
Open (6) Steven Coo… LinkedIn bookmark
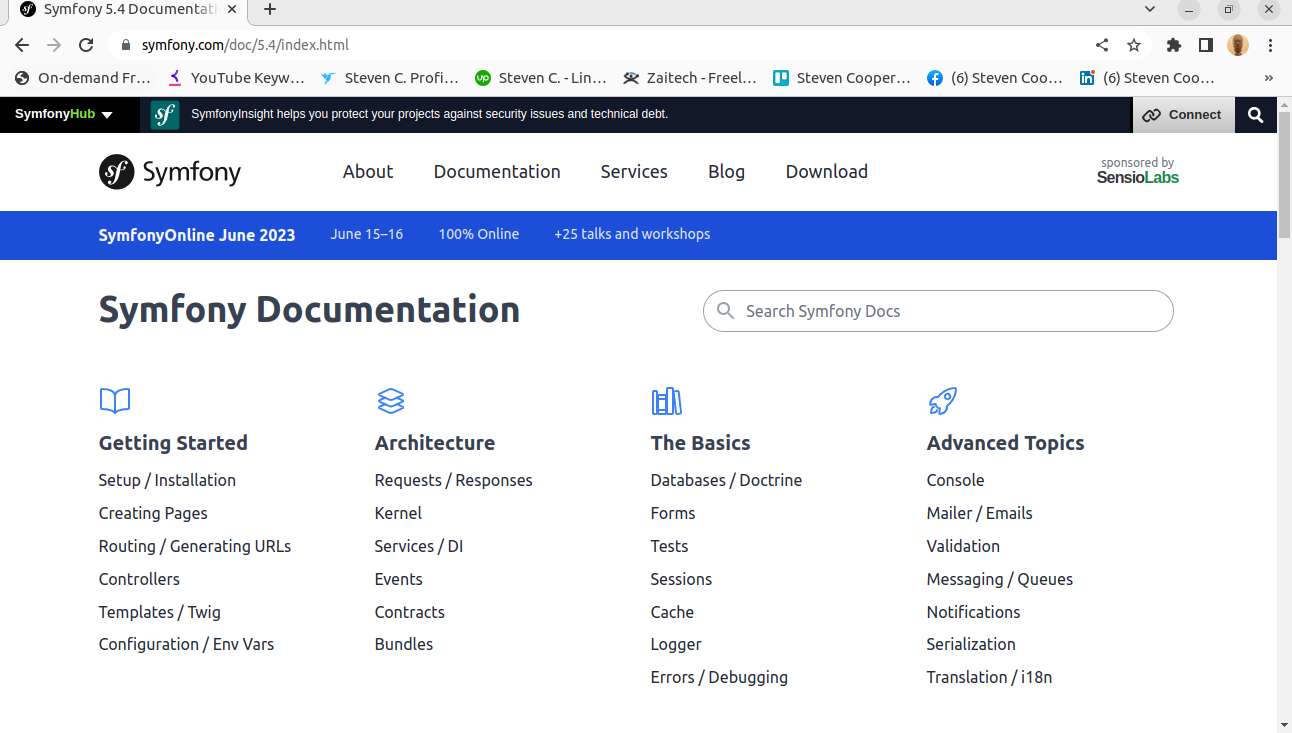[x=1147, y=78]
